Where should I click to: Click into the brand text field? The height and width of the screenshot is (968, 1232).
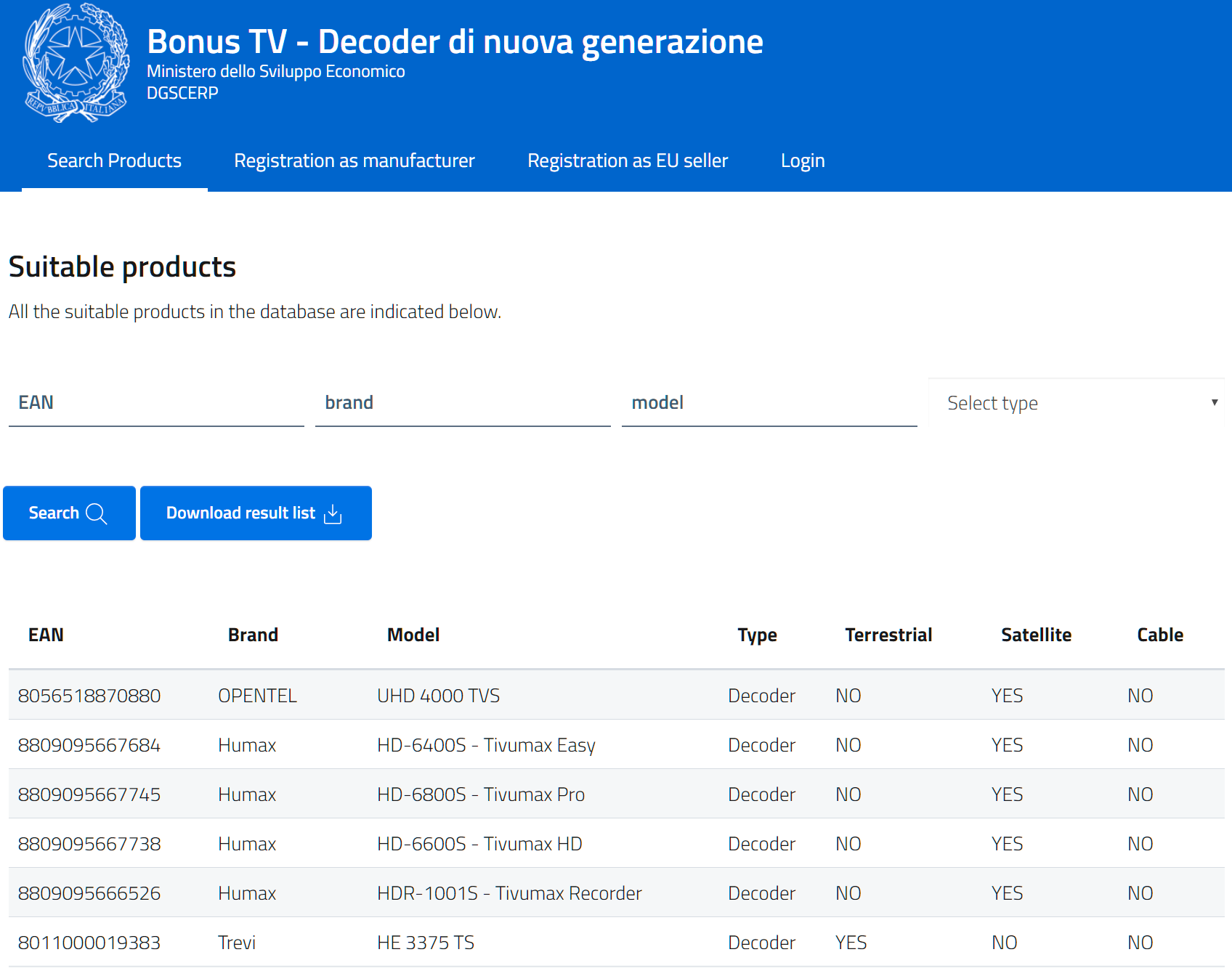click(x=463, y=403)
